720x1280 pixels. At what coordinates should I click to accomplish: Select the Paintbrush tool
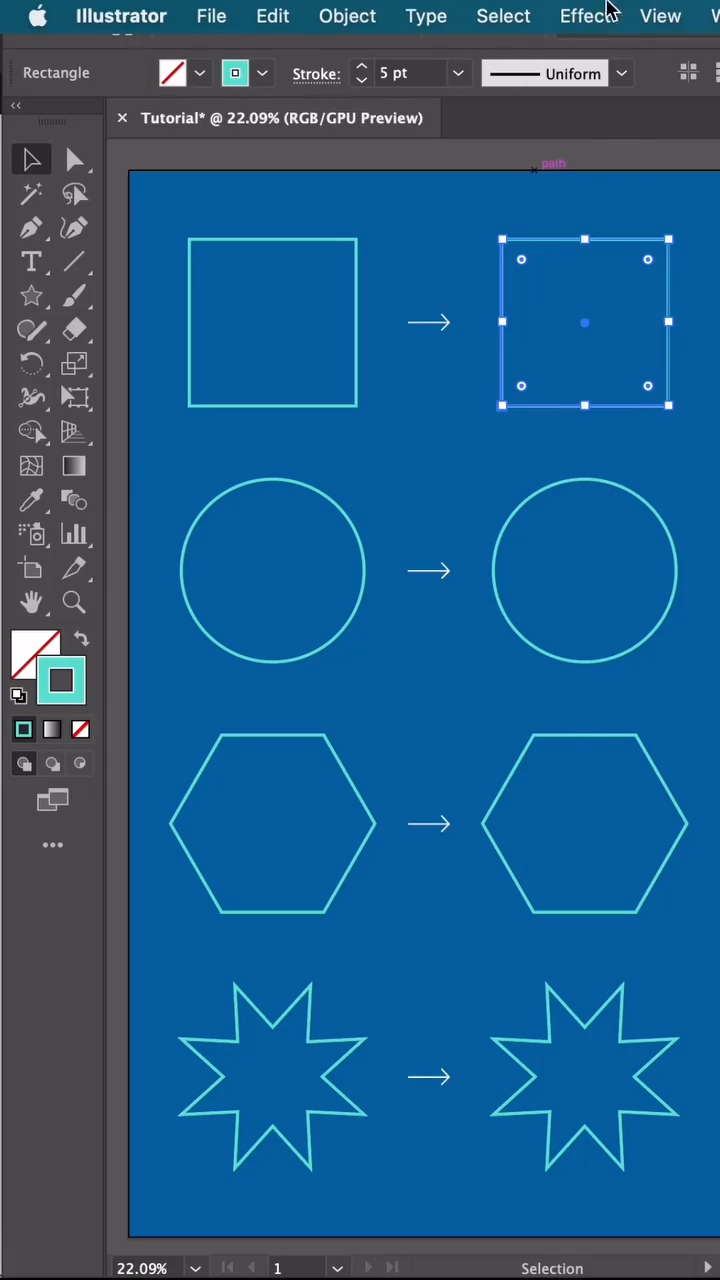coord(74,296)
